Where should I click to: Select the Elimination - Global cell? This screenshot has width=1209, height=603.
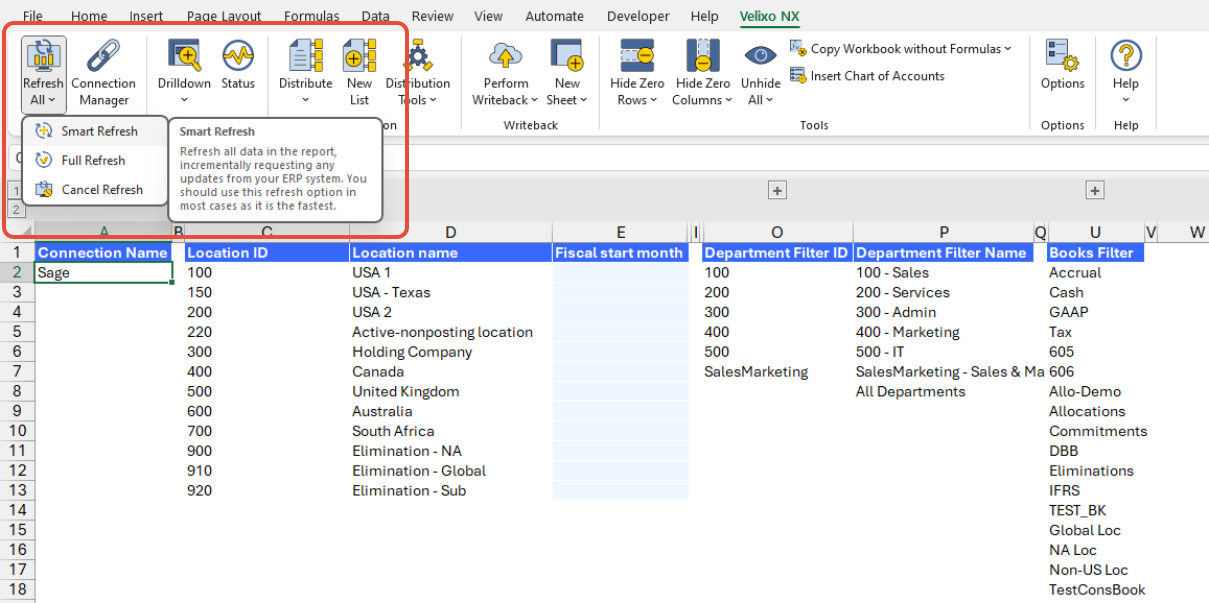tap(450, 470)
